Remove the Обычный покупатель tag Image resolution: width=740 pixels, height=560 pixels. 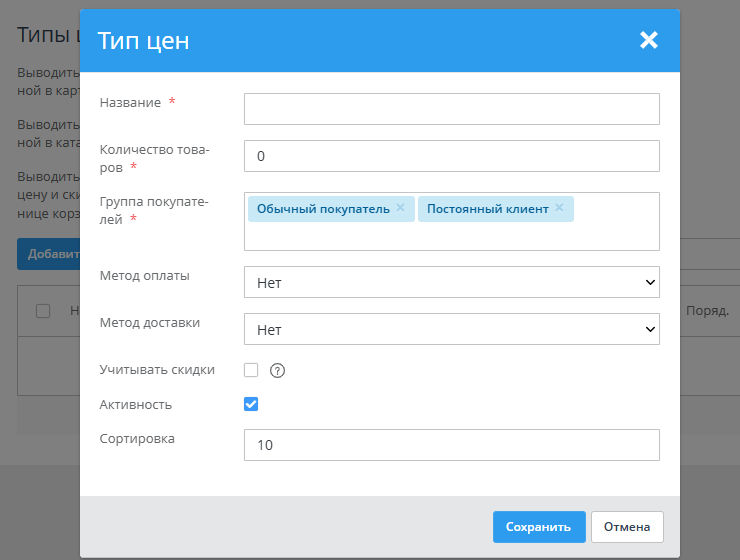pos(400,208)
